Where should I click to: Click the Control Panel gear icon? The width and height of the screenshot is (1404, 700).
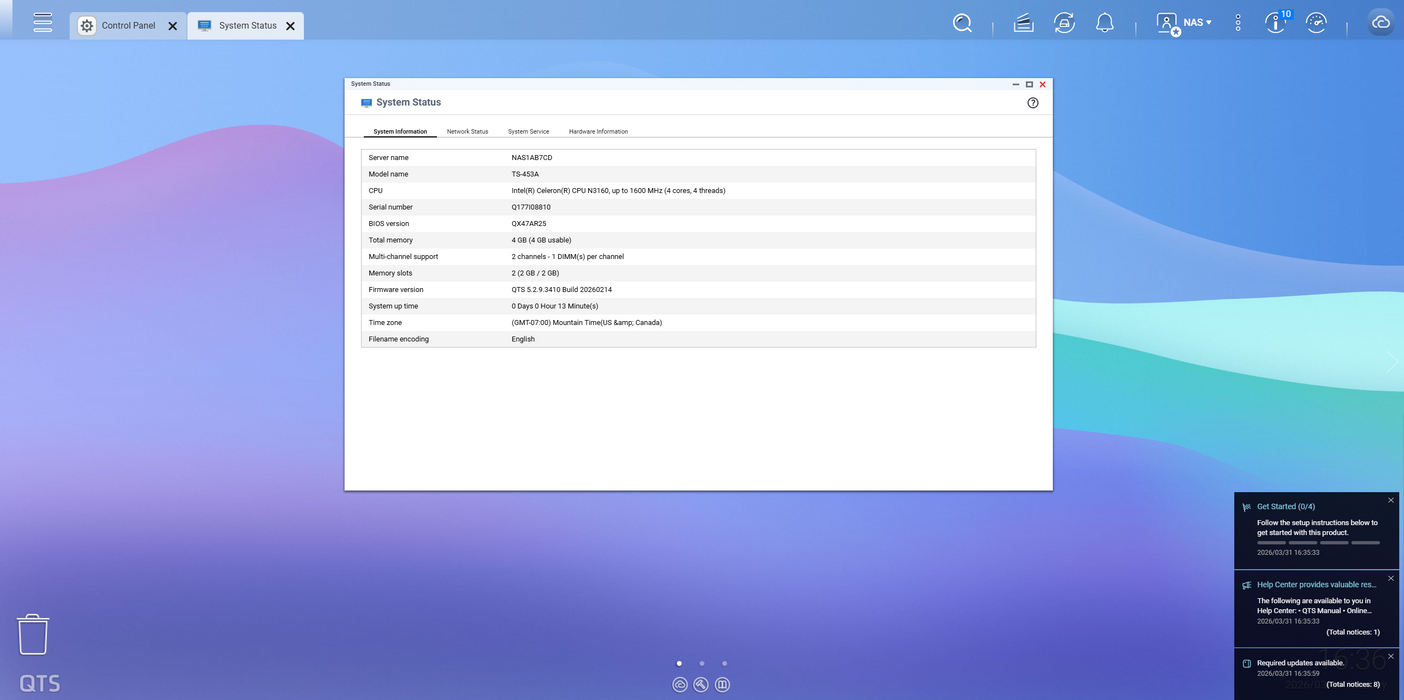click(87, 26)
